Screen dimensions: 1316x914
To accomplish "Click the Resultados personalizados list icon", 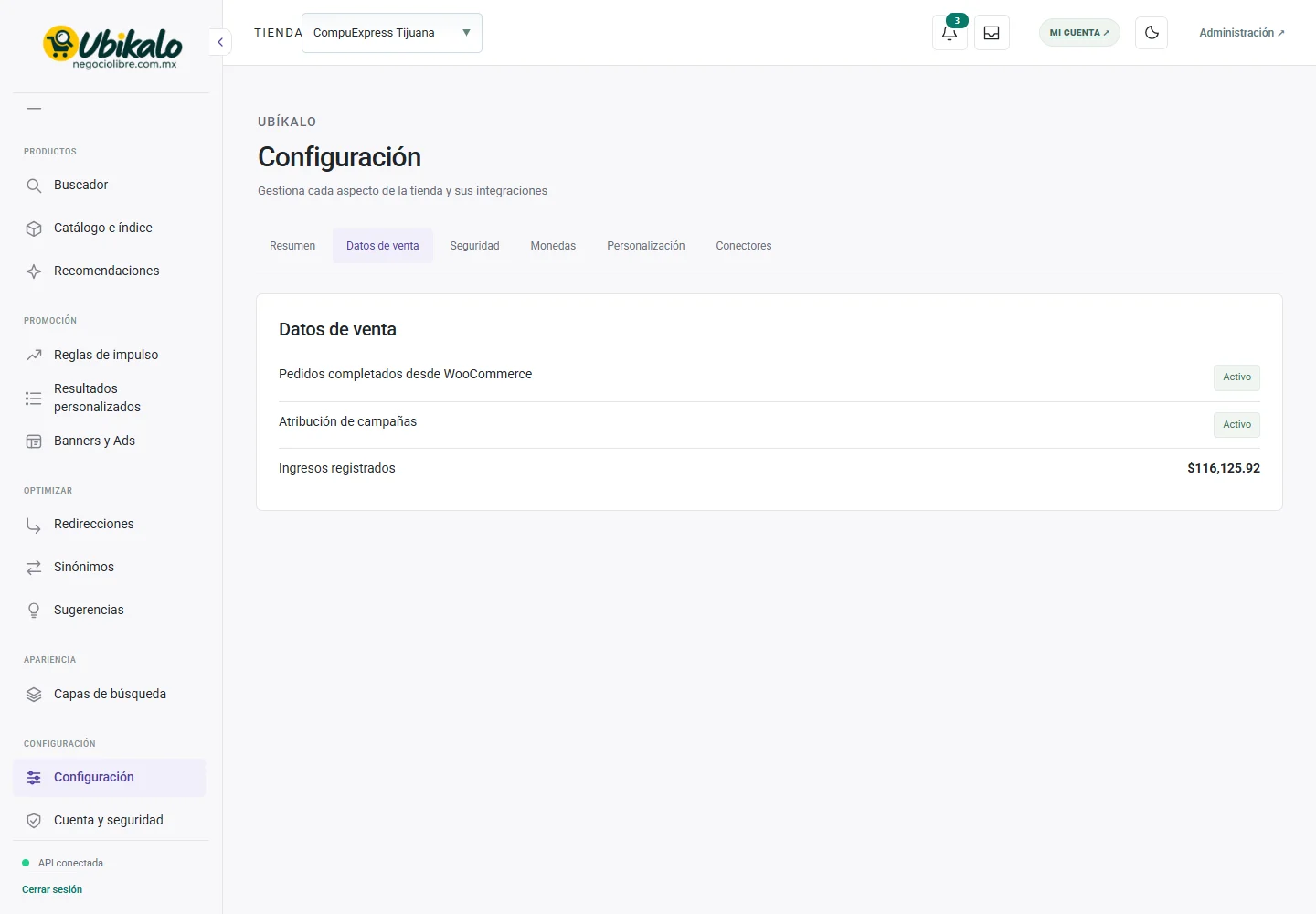I will [x=34, y=399].
